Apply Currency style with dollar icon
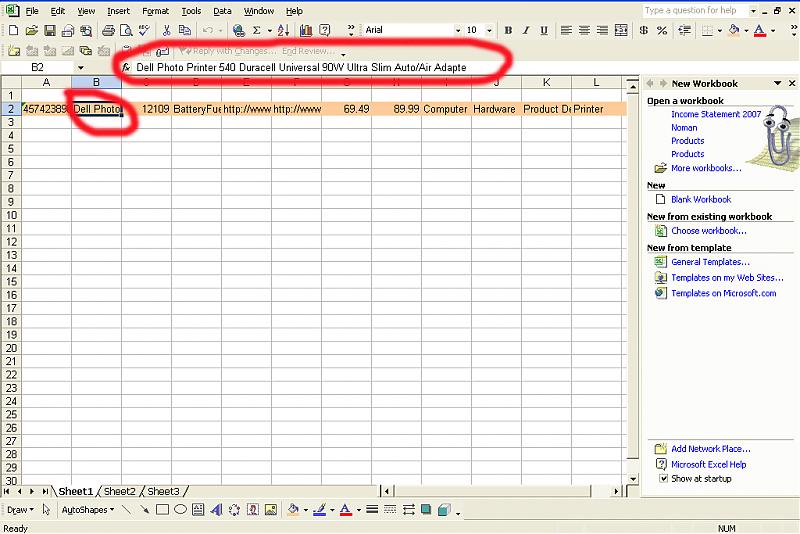Screen dimensions: 800x534 pyautogui.click(x=642, y=31)
